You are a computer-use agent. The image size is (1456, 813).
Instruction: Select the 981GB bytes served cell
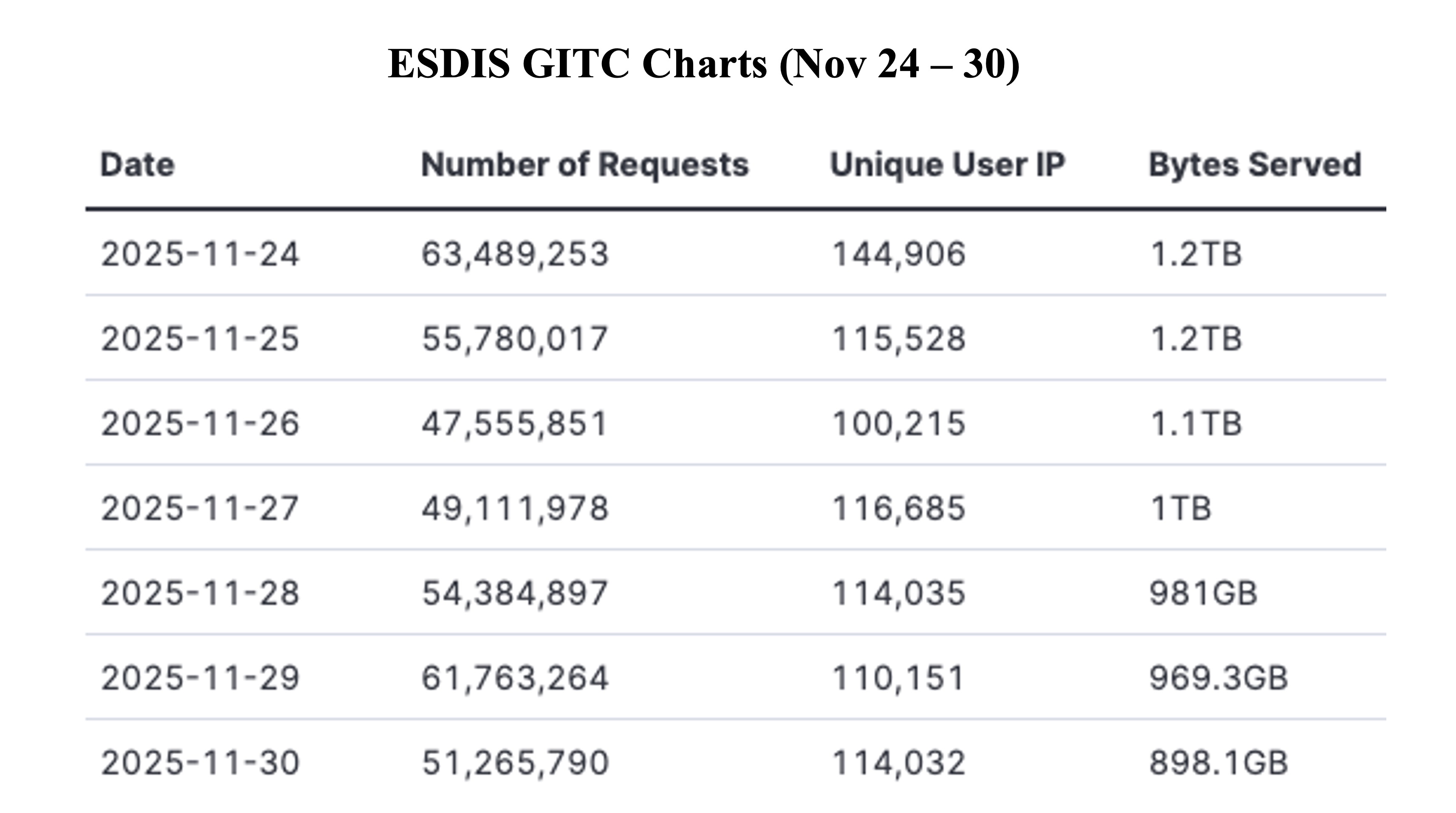(x=1203, y=593)
